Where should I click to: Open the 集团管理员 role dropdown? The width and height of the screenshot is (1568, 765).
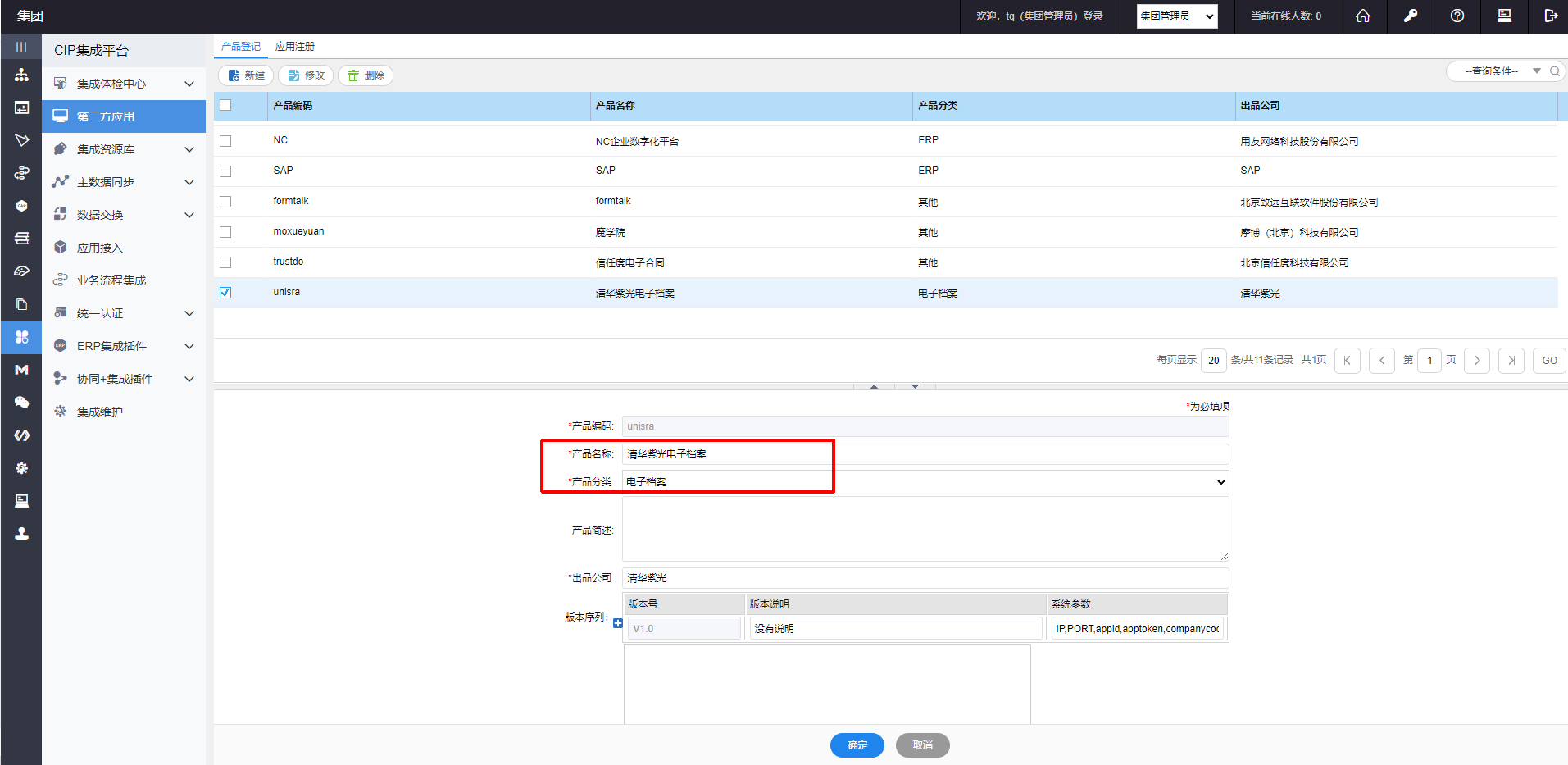(1176, 16)
